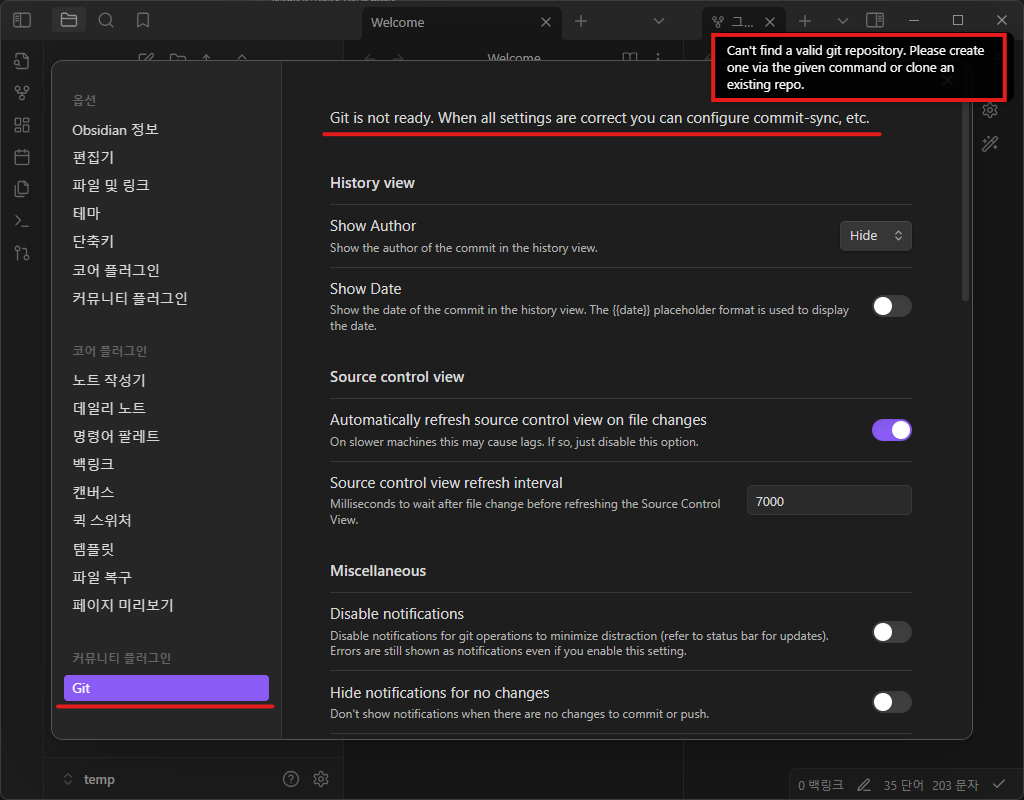Click the pencil editing mode status icon

click(864, 784)
